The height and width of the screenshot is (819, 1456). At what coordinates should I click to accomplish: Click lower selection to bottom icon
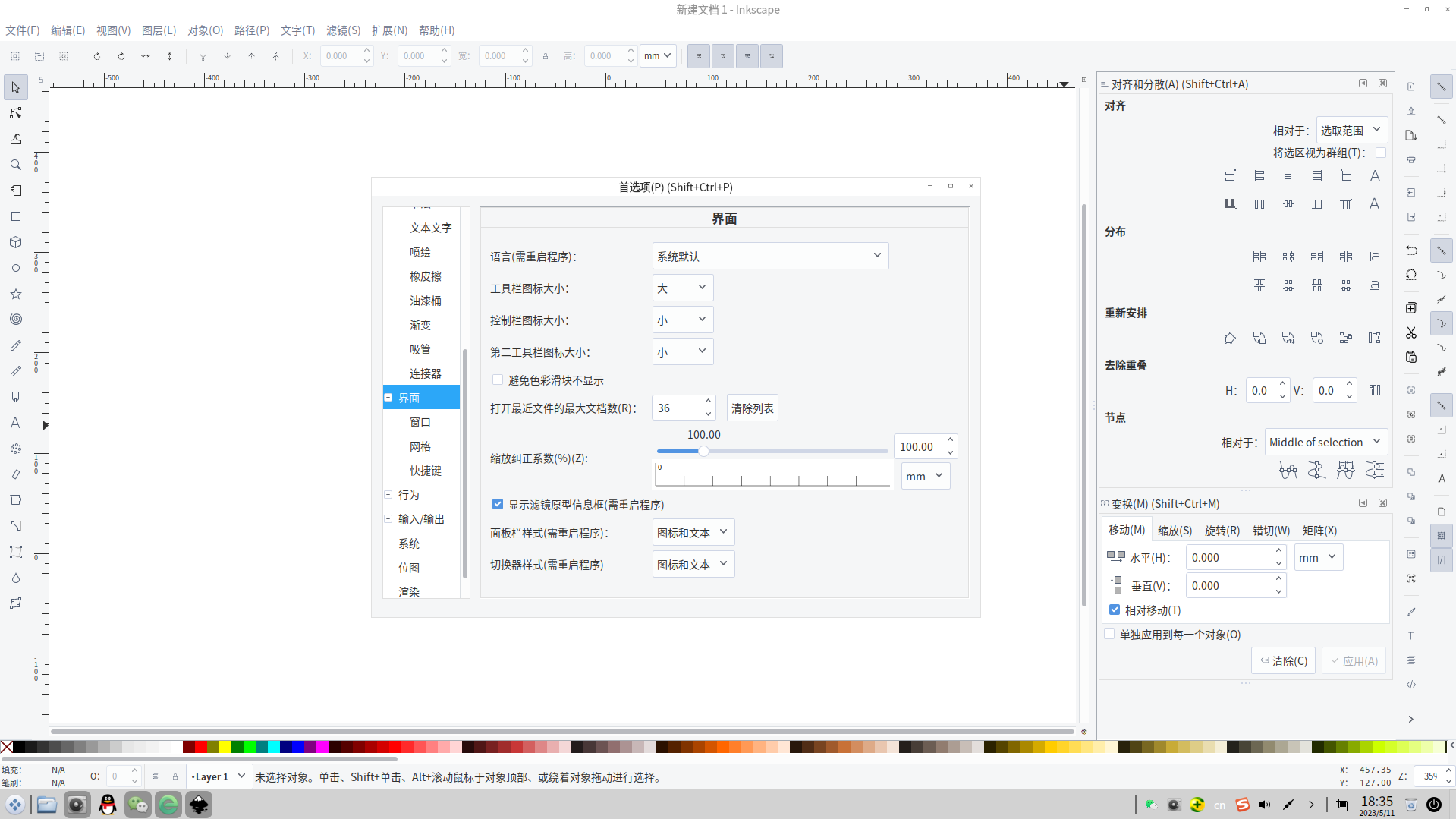point(203,56)
